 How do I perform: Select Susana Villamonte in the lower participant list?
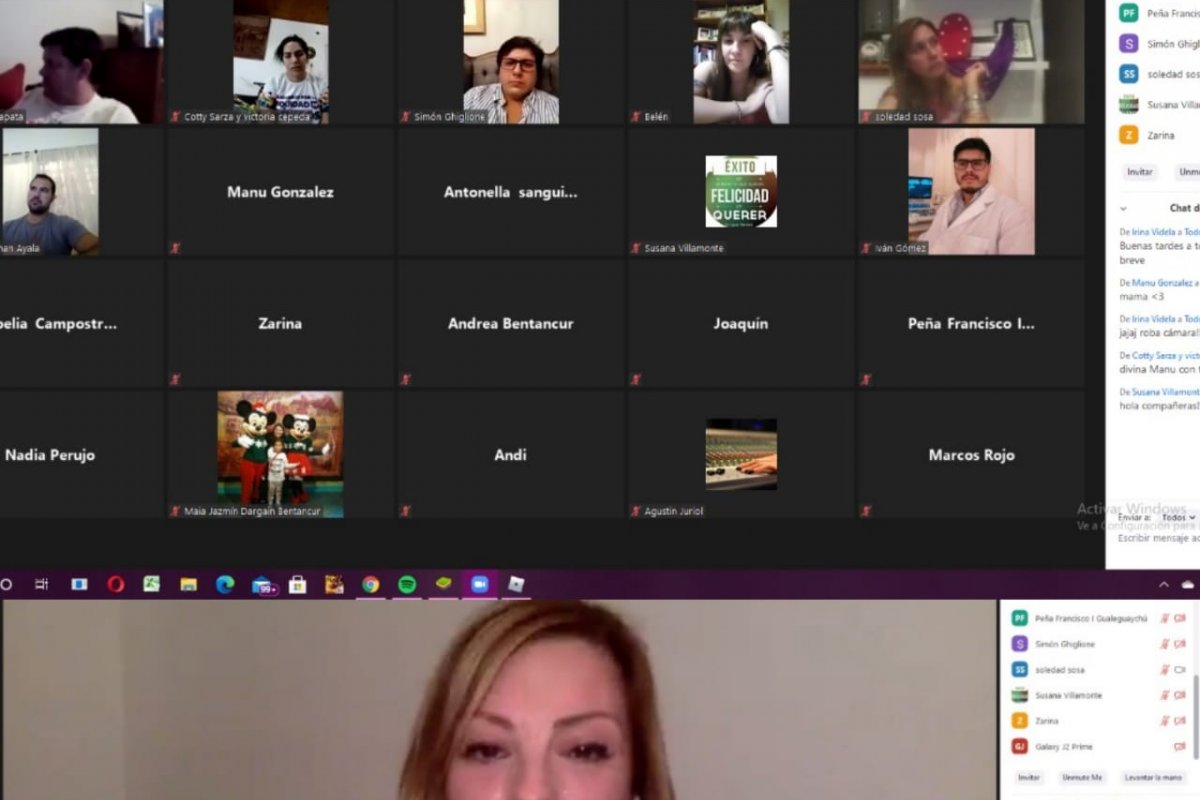[1068, 695]
